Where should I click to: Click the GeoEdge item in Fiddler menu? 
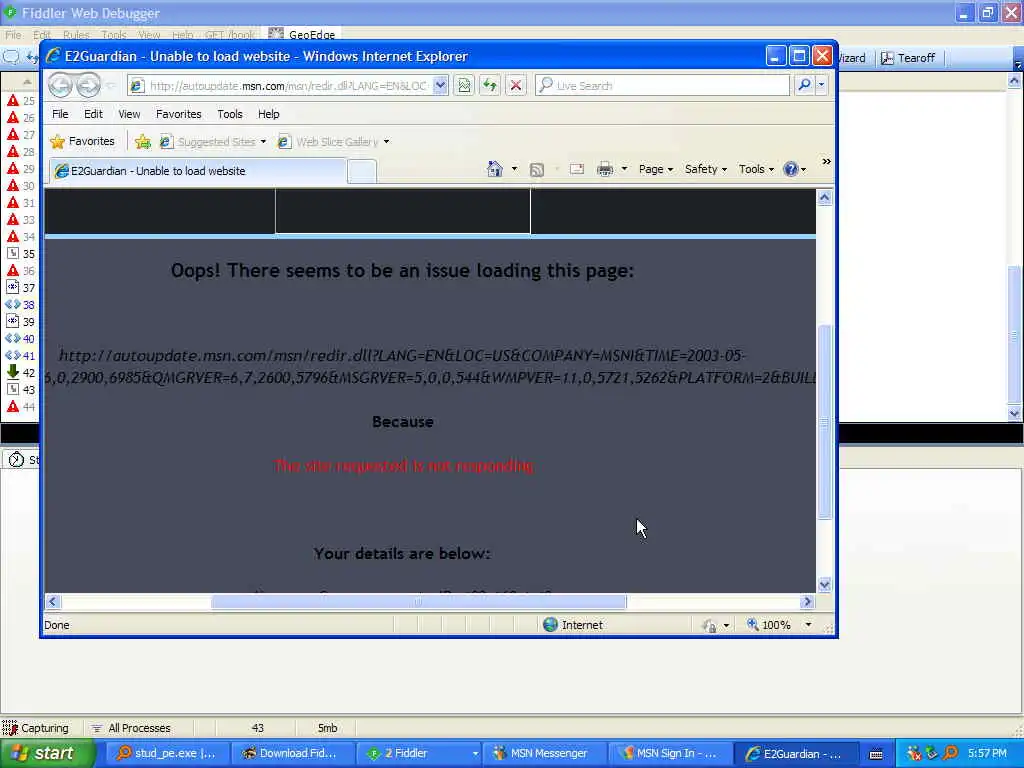coord(303,35)
